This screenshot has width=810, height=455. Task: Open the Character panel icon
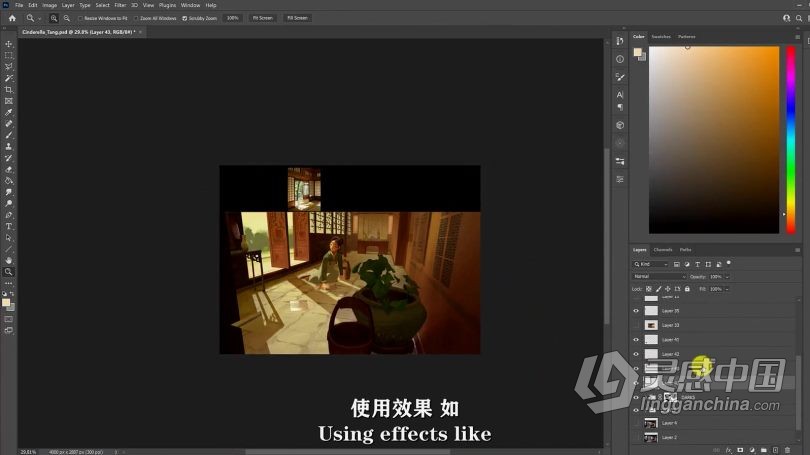tap(620, 95)
